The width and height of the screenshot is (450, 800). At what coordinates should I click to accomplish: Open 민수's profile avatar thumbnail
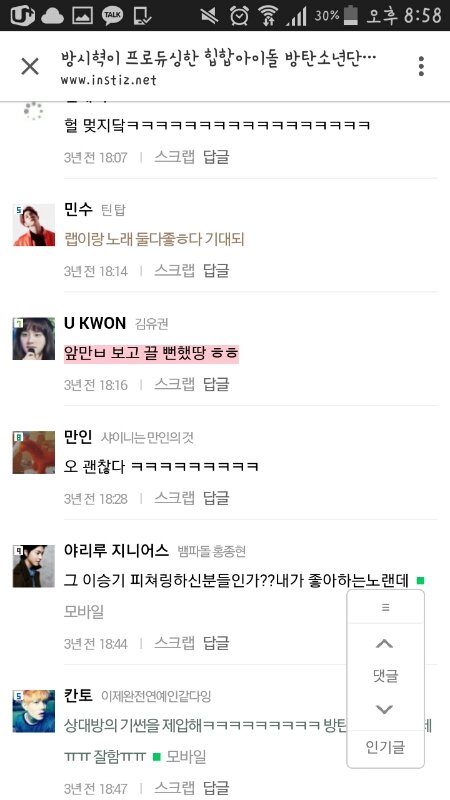point(34,225)
